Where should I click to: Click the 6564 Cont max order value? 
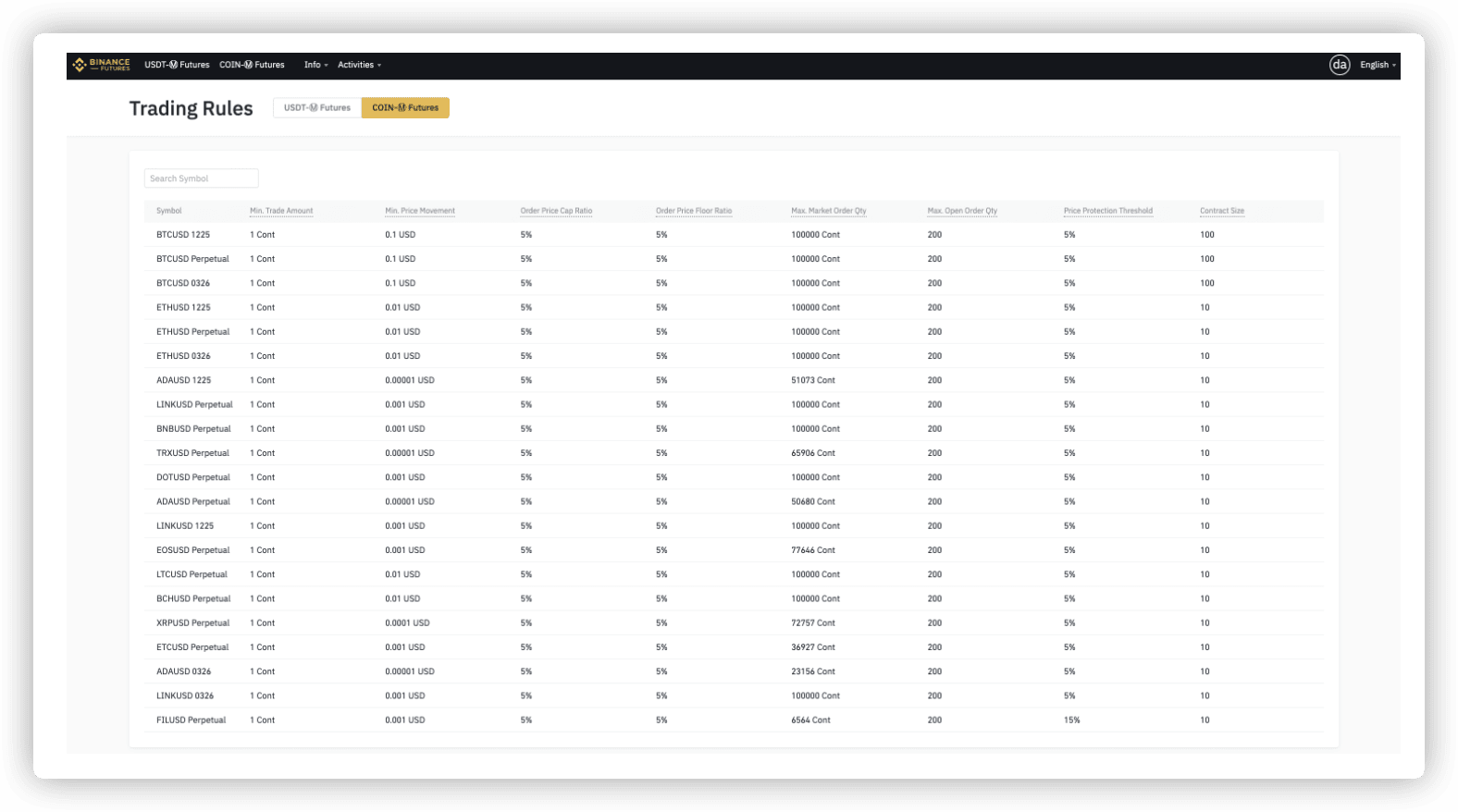[x=810, y=720]
